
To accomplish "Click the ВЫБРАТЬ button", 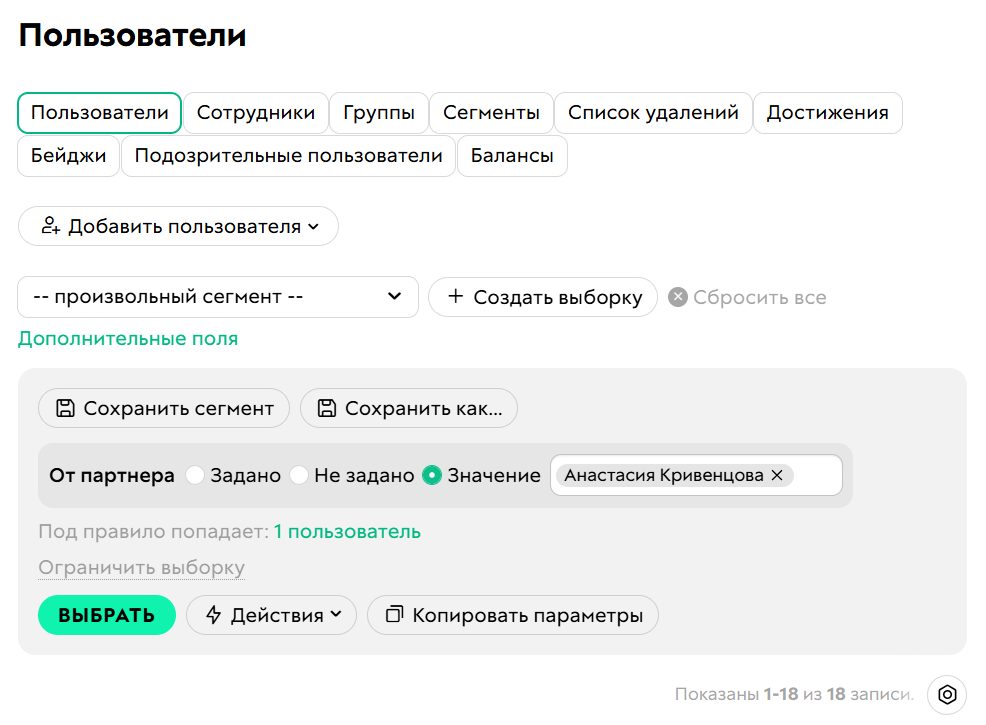I will [x=106, y=615].
